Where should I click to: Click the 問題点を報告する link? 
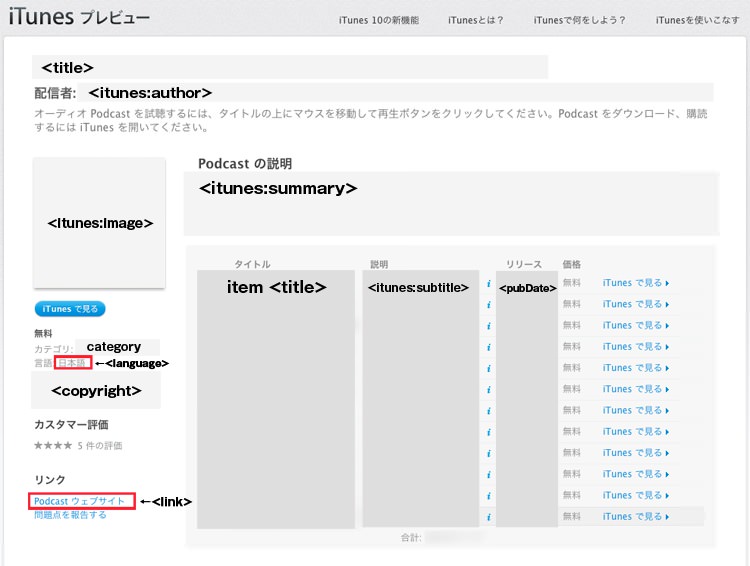pos(70,515)
